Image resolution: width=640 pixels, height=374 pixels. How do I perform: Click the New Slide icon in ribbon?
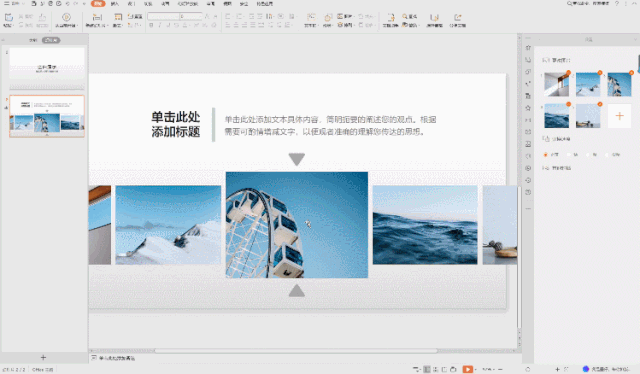97,17
